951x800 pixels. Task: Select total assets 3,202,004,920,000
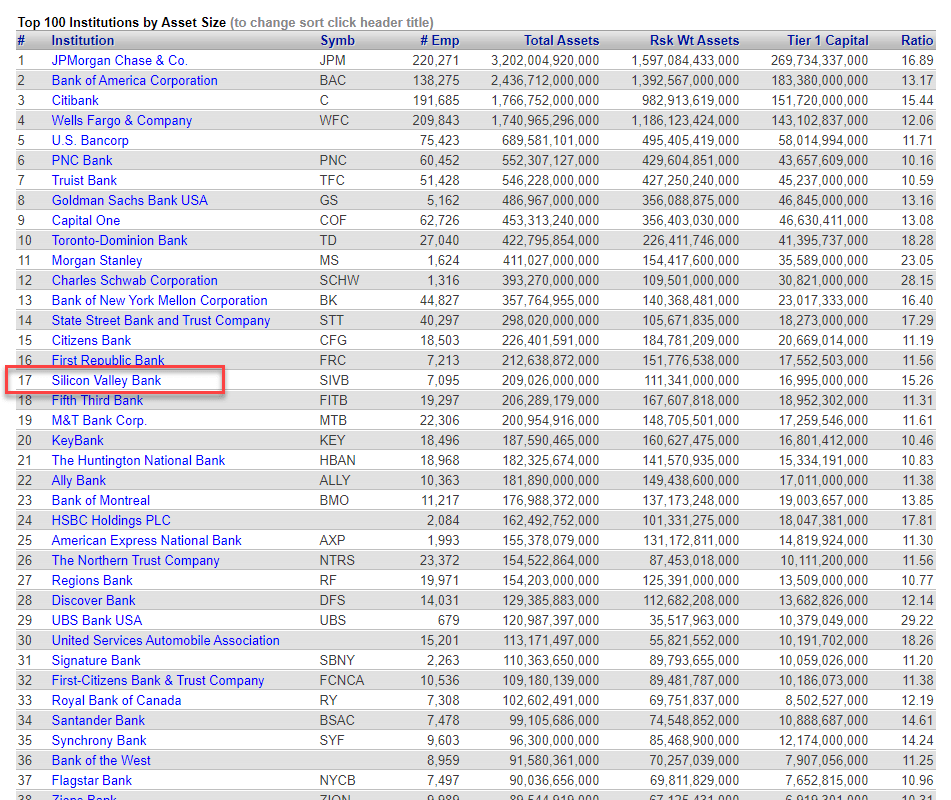(x=545, y=61)
